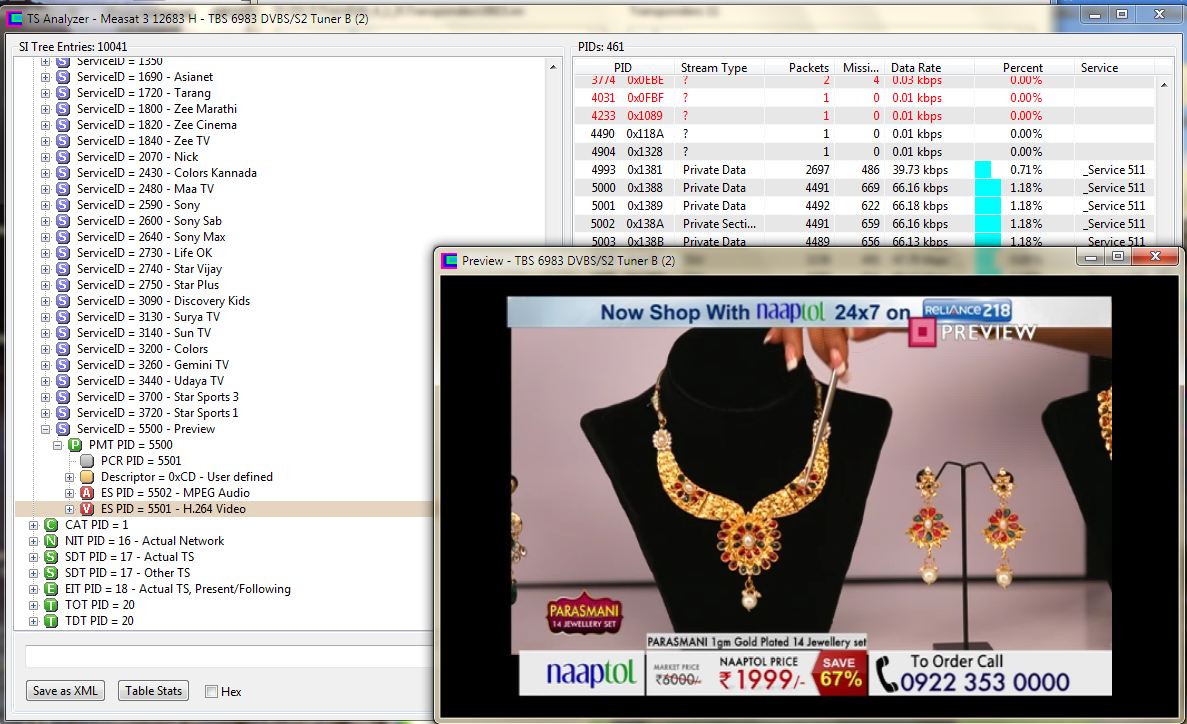The height and width of the screenshot is (724, 1187).
Task: Click the S icon of Asianet service
Action: point(63,76)
